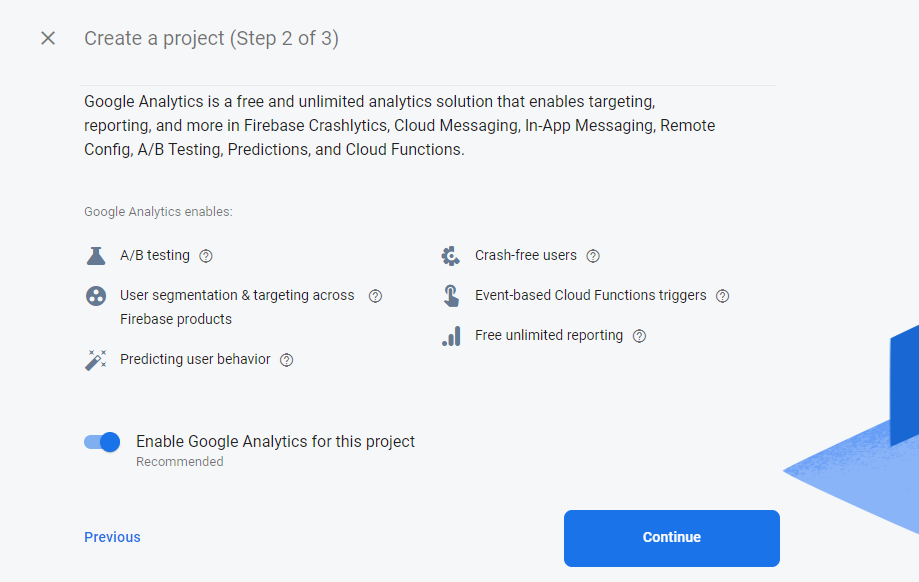Click the crash-free users icon
Image resolution: width=919 pixels, height=582 pixels.
click(x=451, y=255)
